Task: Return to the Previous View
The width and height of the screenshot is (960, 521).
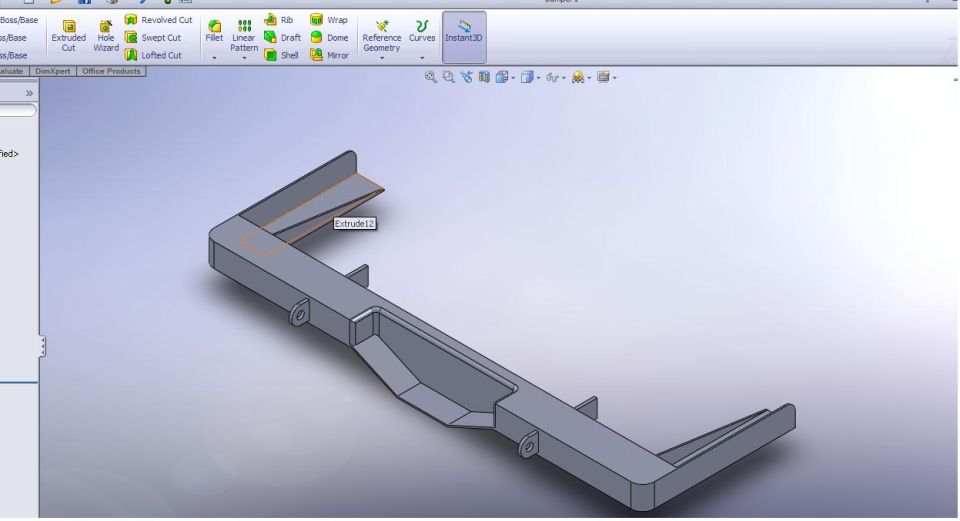Action: [x=467, y=77]
